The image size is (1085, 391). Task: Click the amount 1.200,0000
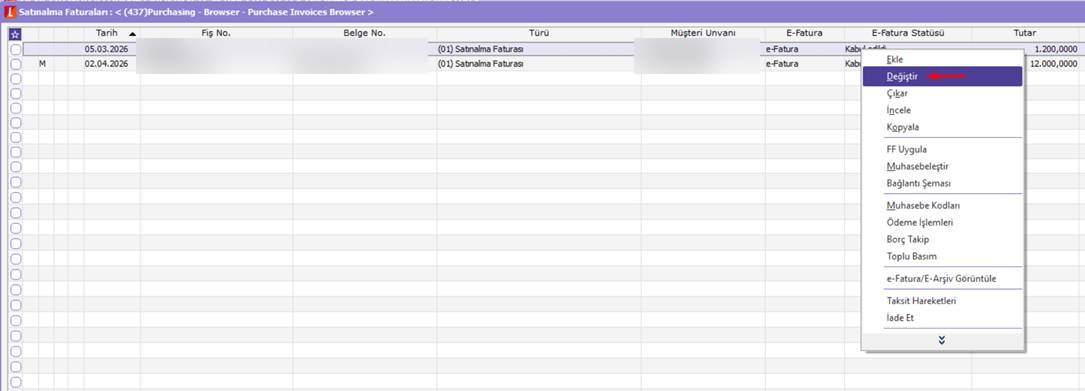click(1056, 50)
